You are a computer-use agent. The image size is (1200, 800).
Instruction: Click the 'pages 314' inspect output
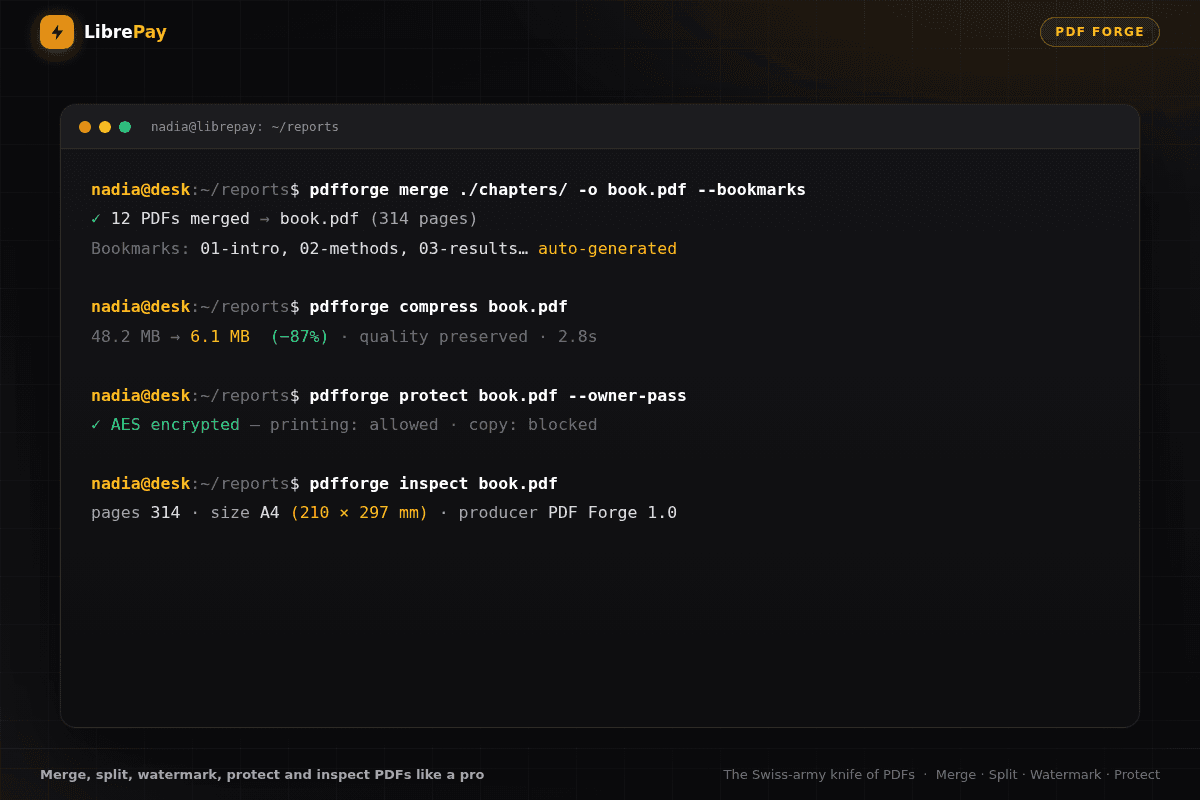[x=135, y=512]
